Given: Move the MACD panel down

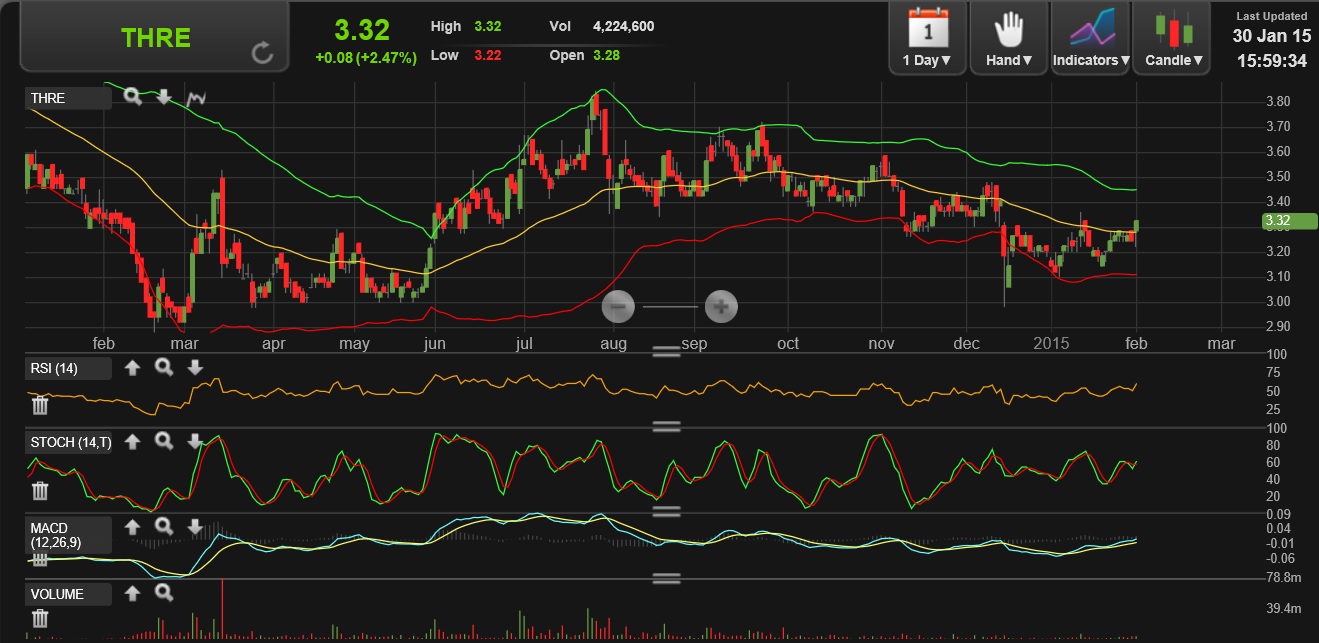Looking at the screenshot, I should [195, 527].
